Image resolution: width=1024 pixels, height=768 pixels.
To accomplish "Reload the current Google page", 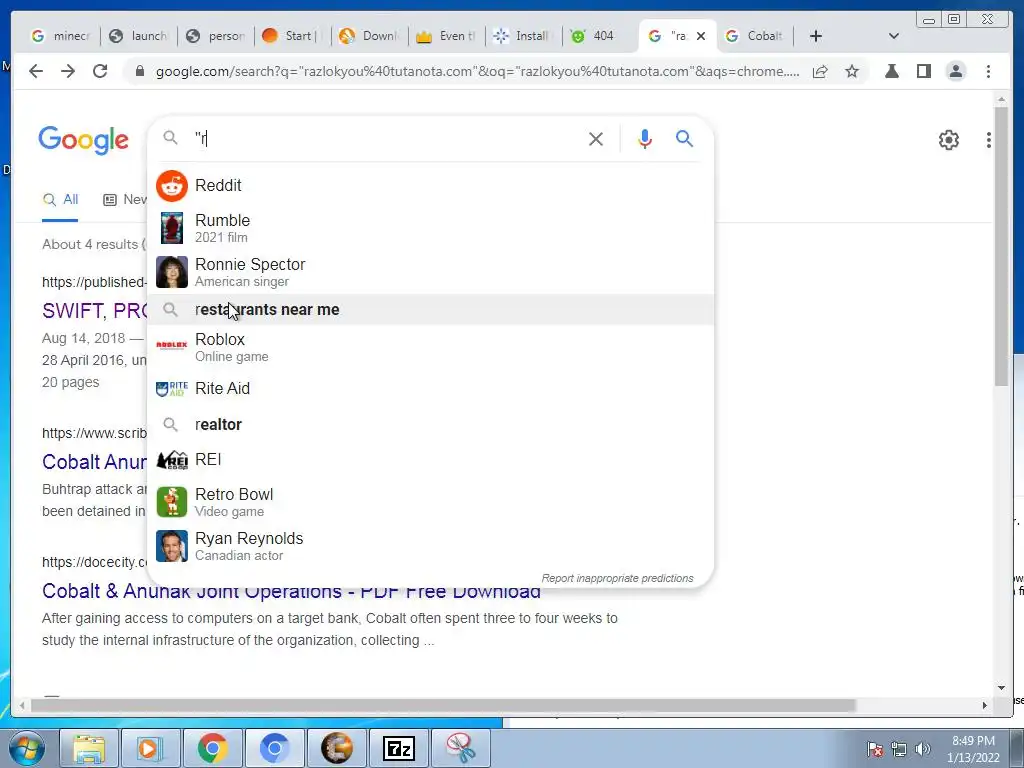I will (x=100, y=71).
